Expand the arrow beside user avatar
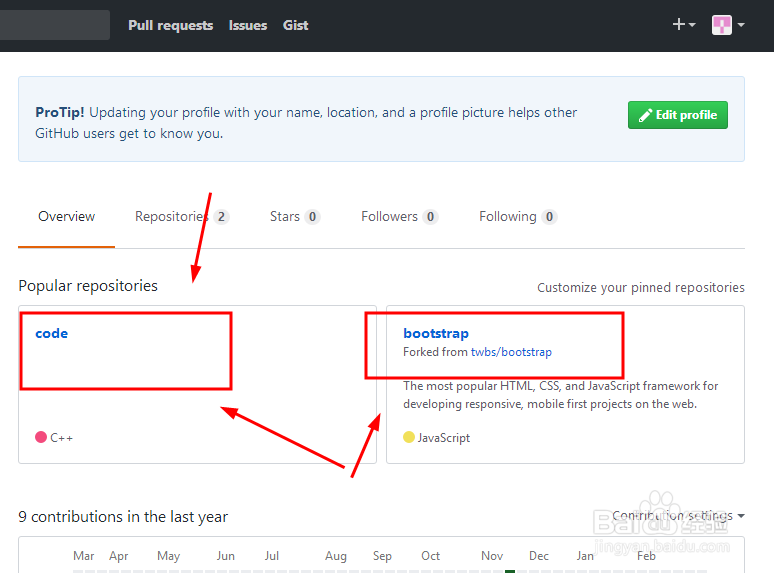Viewport: 774px width, 573px height. 741,25
